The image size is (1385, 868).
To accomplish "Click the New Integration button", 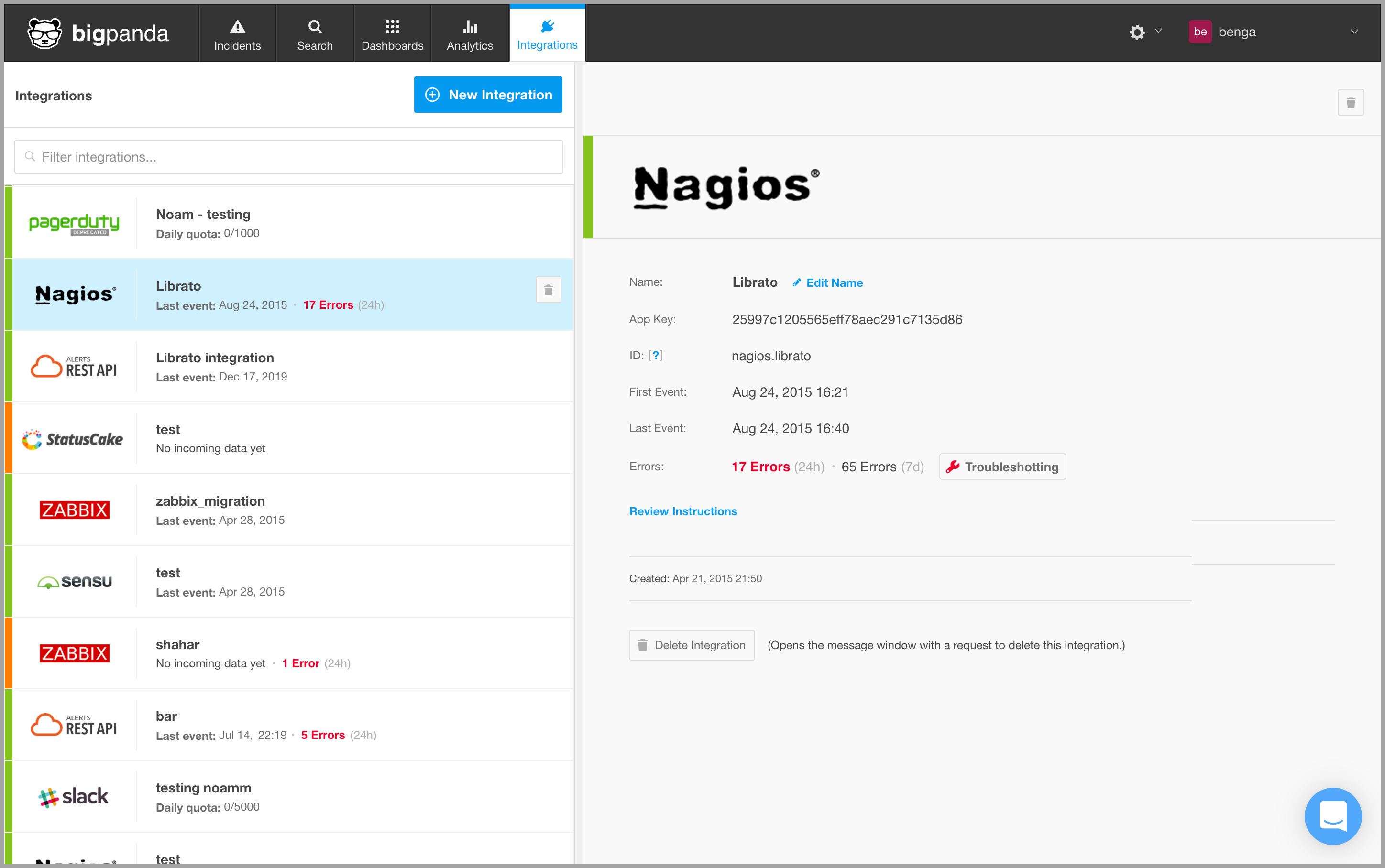I will (x=488, y=95).
